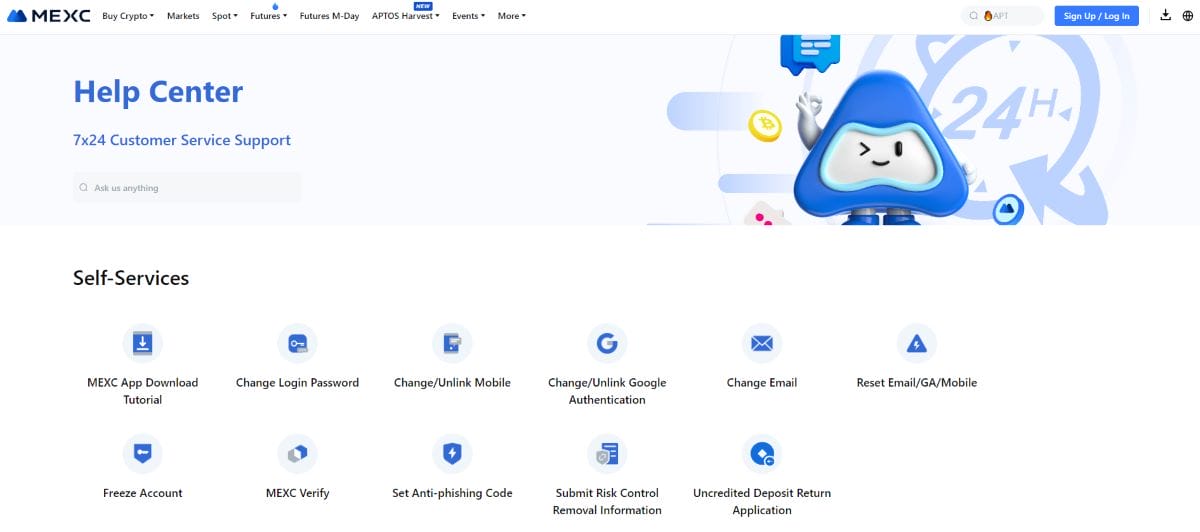Viewport: 1200px width, 532px height.
Task: Open Freeze Account text link
Action: point(143,493)
